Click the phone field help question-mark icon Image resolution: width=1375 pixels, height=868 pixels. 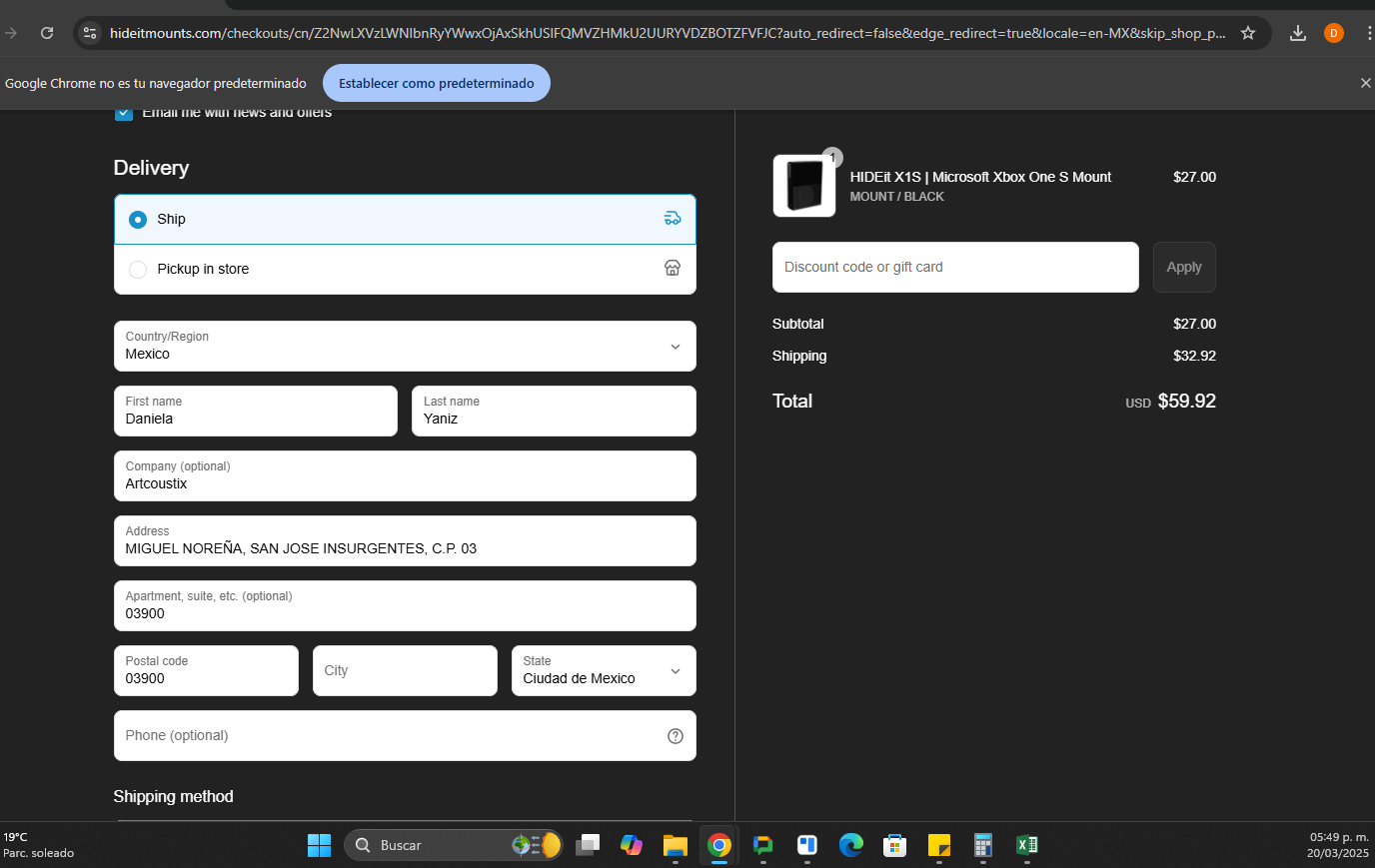(x=676, y=736)
